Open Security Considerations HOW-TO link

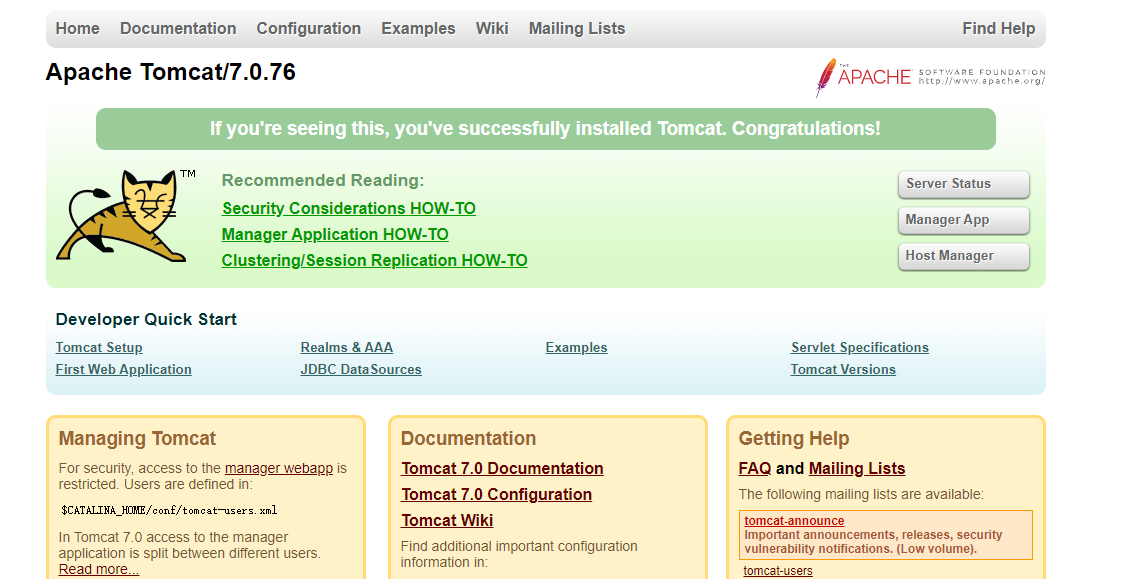click(348, 209)
